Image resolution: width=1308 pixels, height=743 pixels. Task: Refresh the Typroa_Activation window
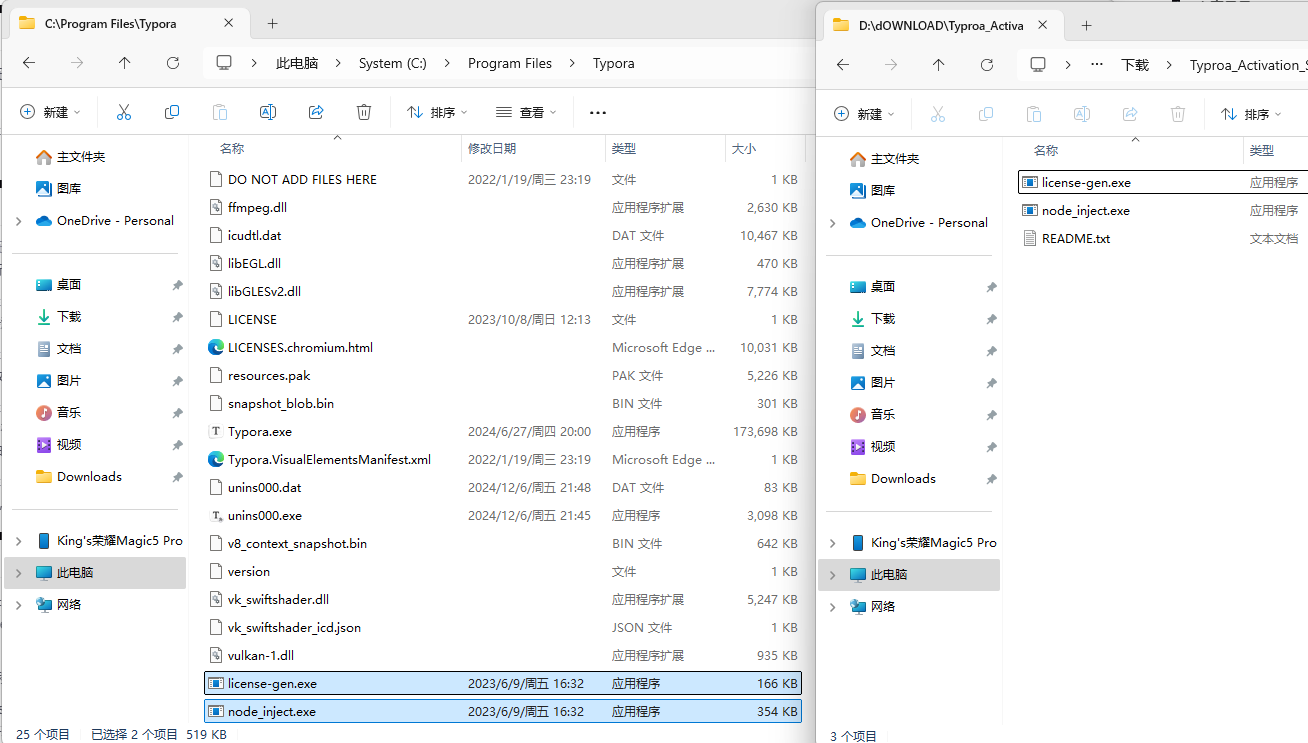pos(987,65)
